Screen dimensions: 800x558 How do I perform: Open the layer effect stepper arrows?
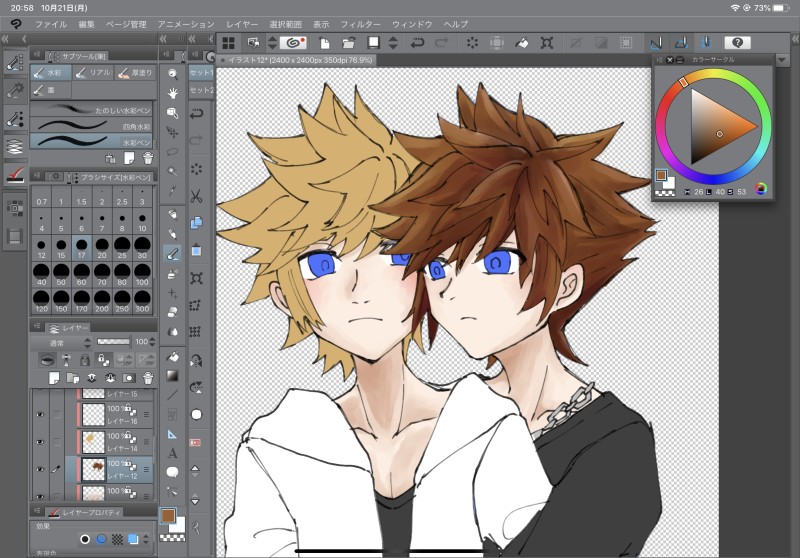tap(146, 539)
